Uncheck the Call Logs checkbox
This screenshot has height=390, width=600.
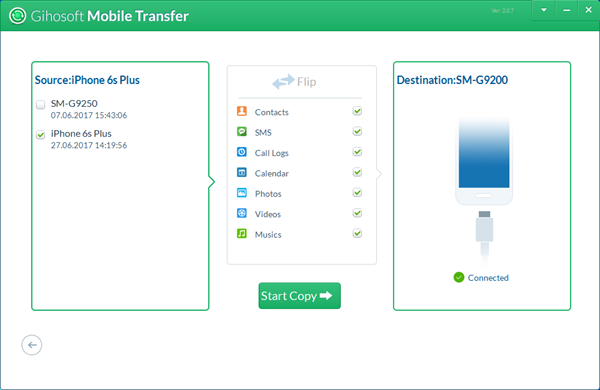click(357, 152)
